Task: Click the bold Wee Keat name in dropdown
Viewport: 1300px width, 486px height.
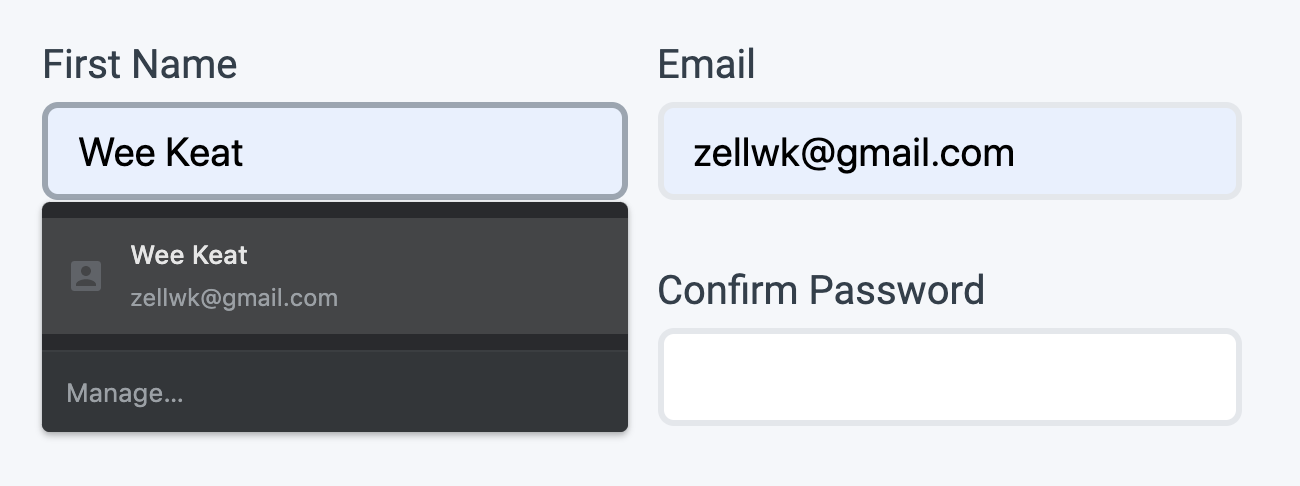Action: pos(189,255)
